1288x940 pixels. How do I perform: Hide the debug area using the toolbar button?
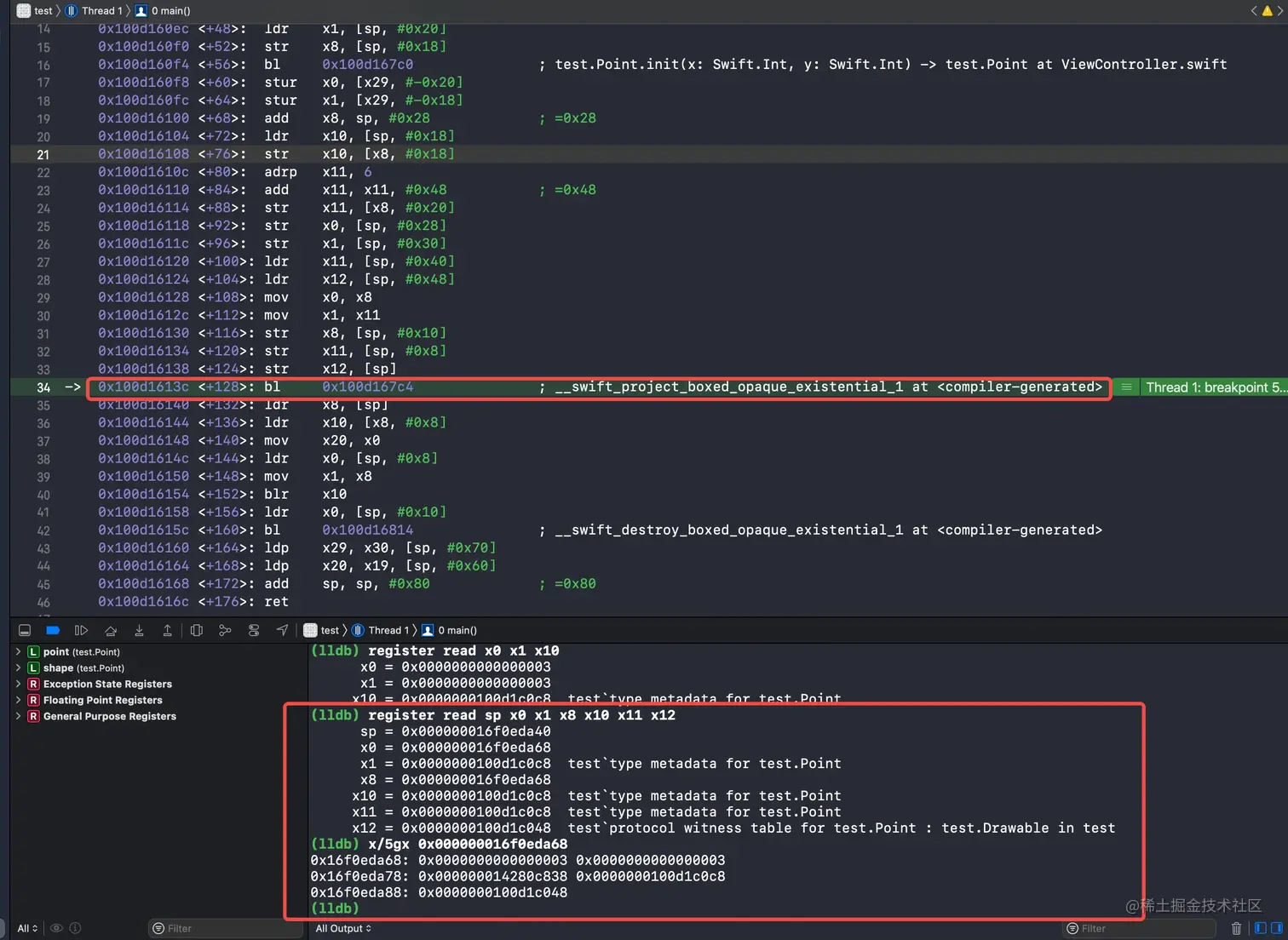point(25,630)
